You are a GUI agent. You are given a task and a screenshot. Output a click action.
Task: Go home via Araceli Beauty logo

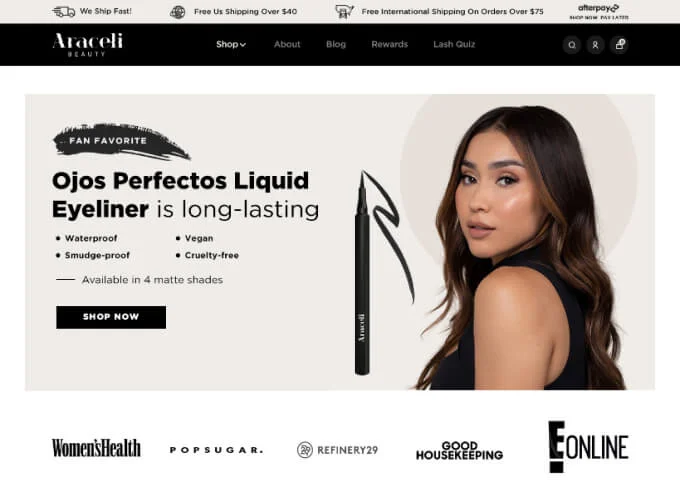click(x=88, y=45)
